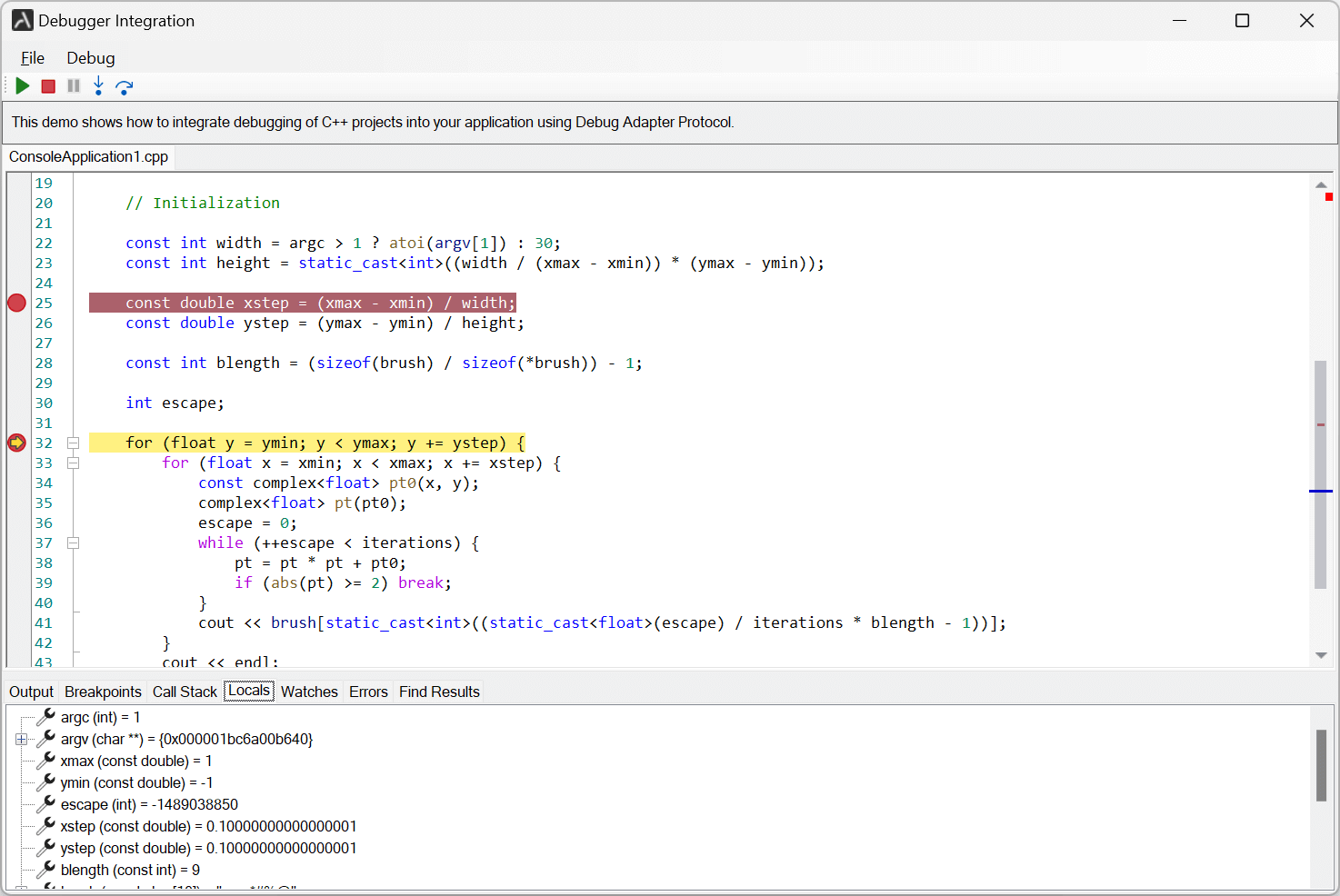The image size is (1340, 896).
Task: Click the 'const double ystep' code line
Action: [325, 324]
